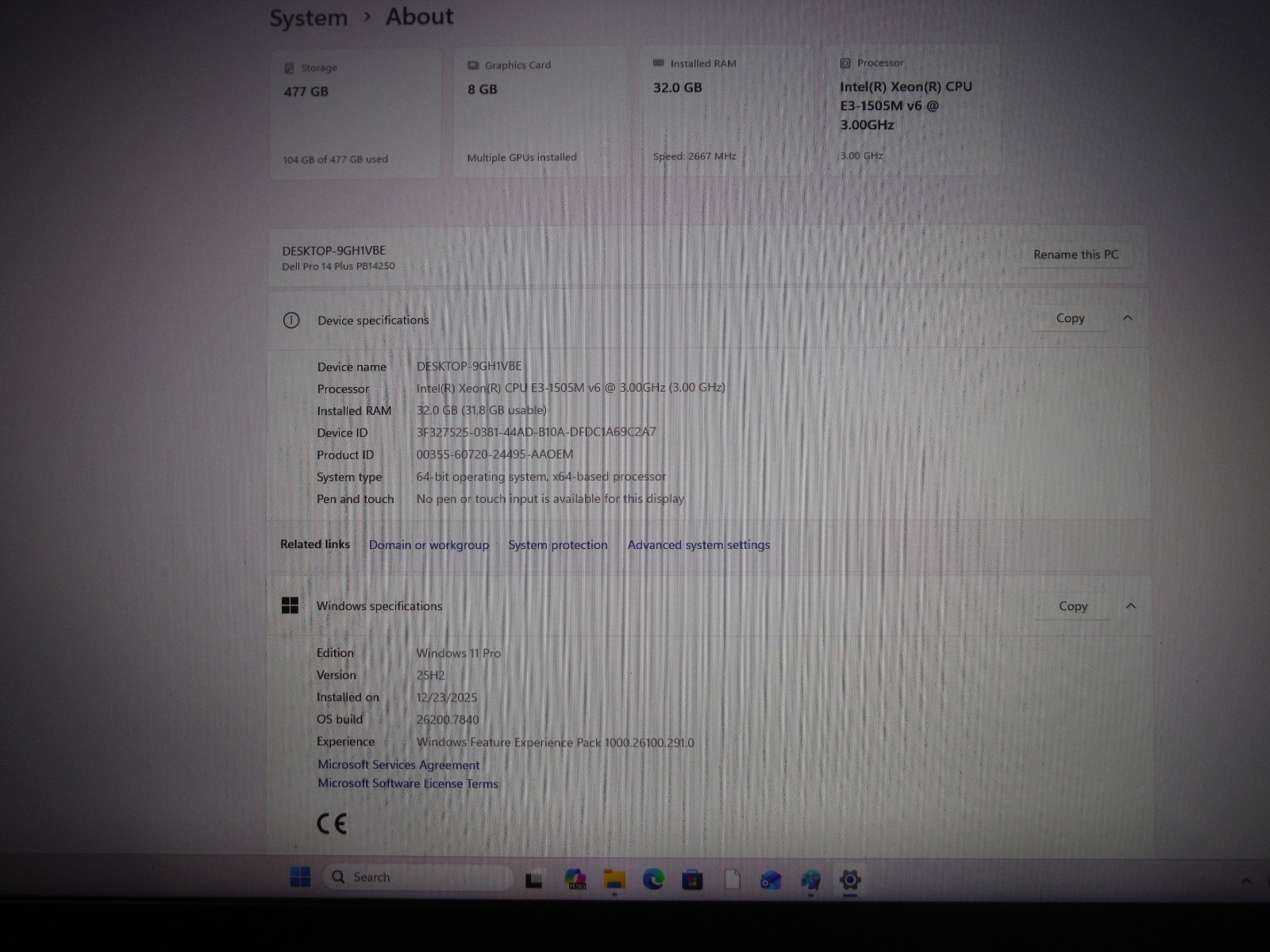
Task: Click the Storage drive icon
Action: pos(289,68)
